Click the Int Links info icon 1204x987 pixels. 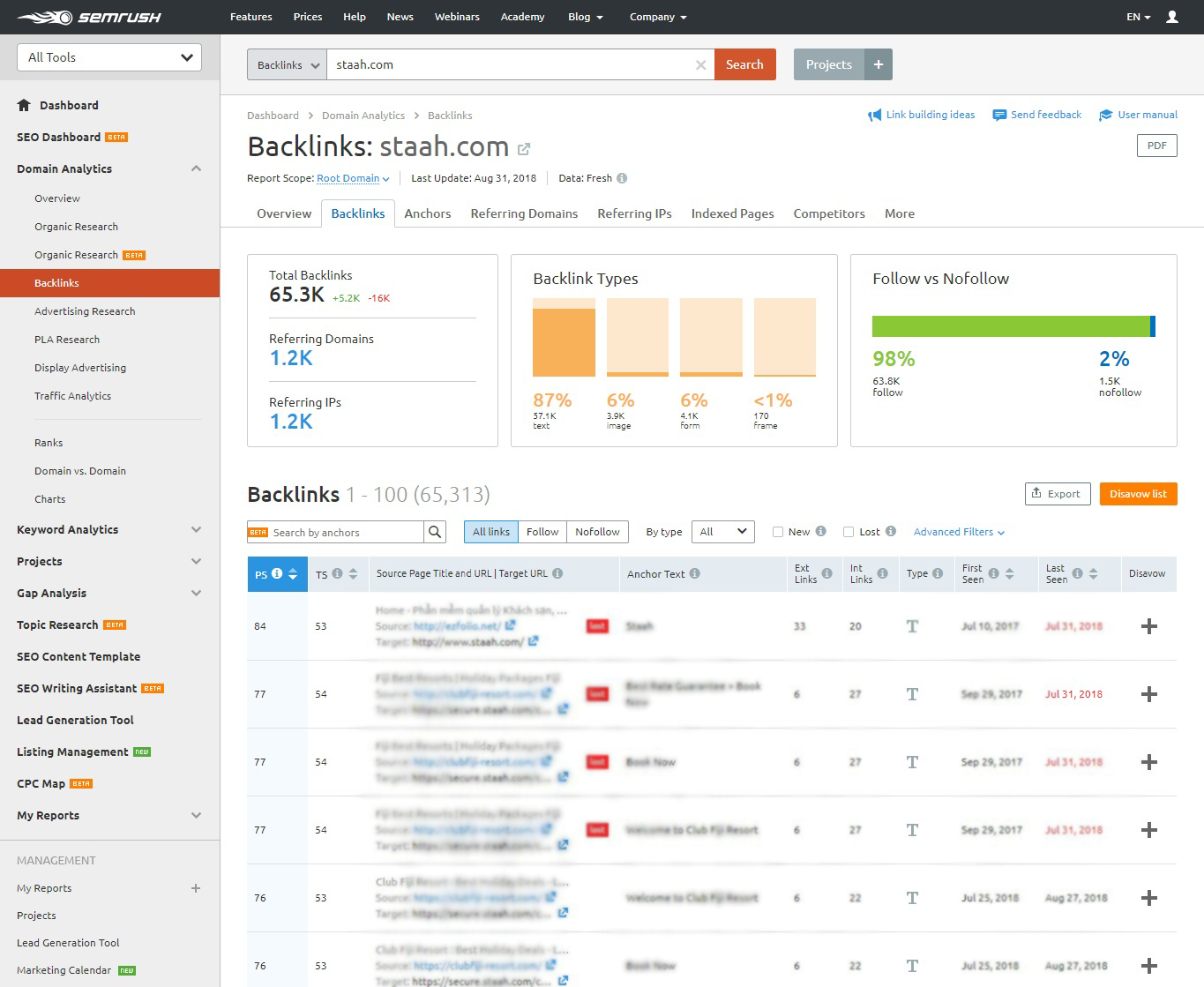click(x=882, y=573)
